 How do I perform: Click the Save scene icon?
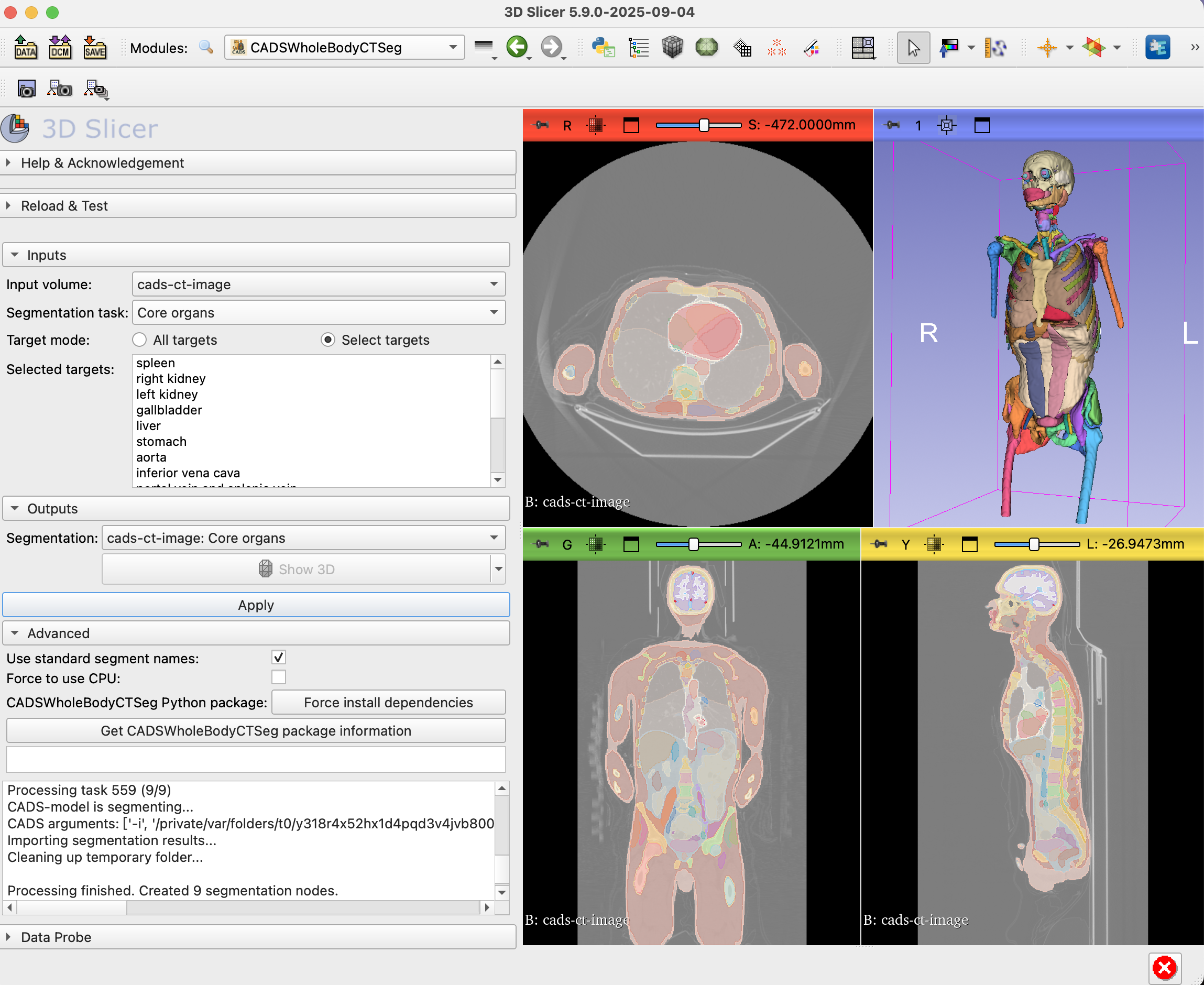[94, 47]
